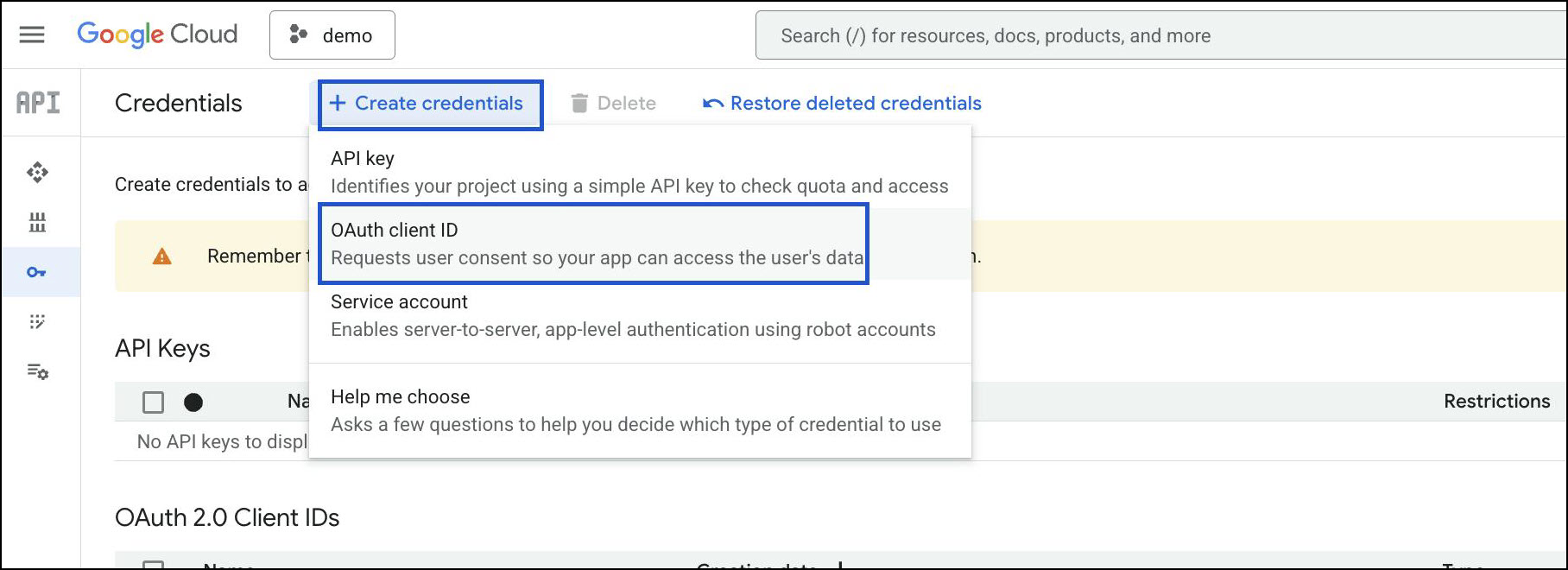Check the OAuth 2.0 Client IDs select-all checkbox
Viewport: 1568px width, 570px height.
153,564
